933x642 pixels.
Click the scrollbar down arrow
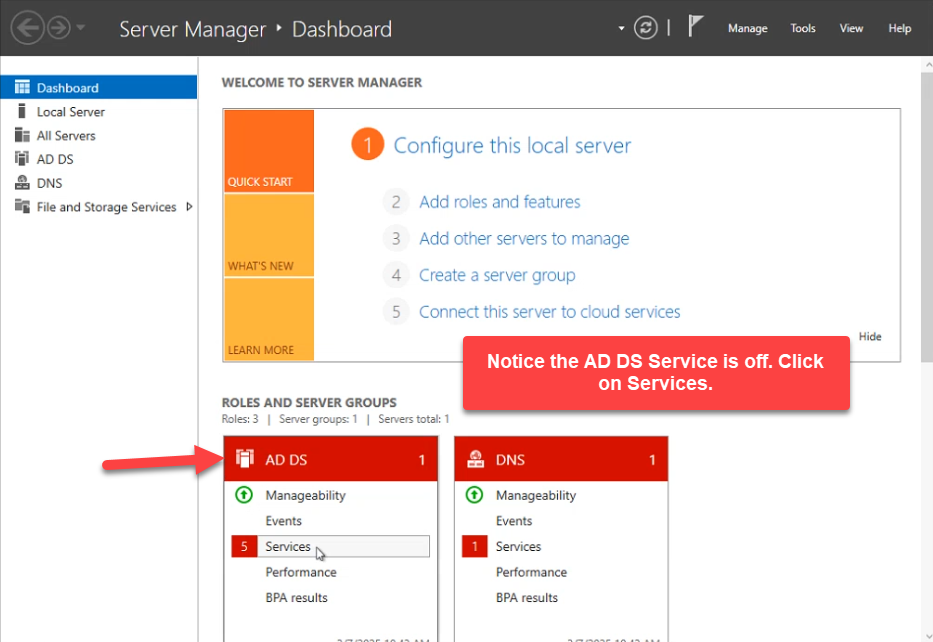pyautogui.click(x=927, y=636)
